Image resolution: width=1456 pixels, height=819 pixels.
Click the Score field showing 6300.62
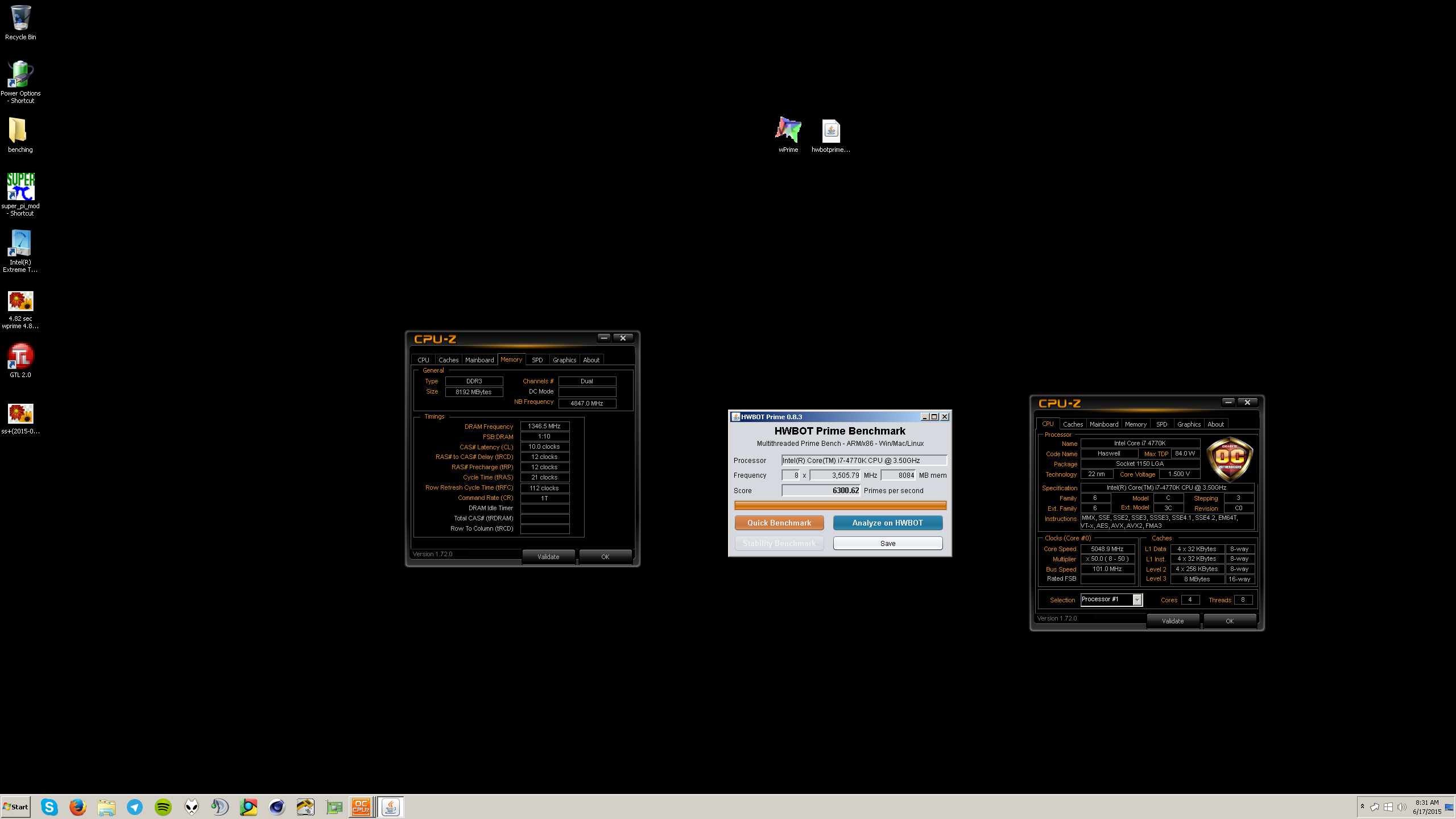821,490
